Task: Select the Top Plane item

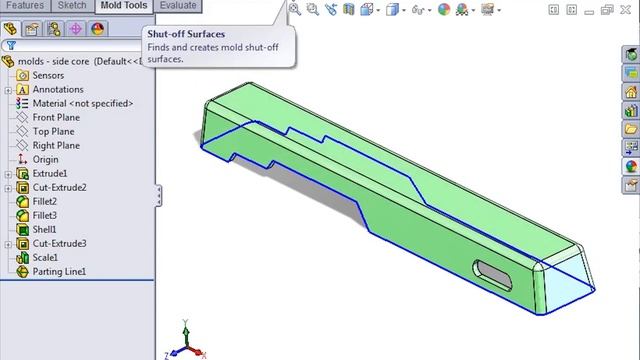Action: (x=53, y=131)
